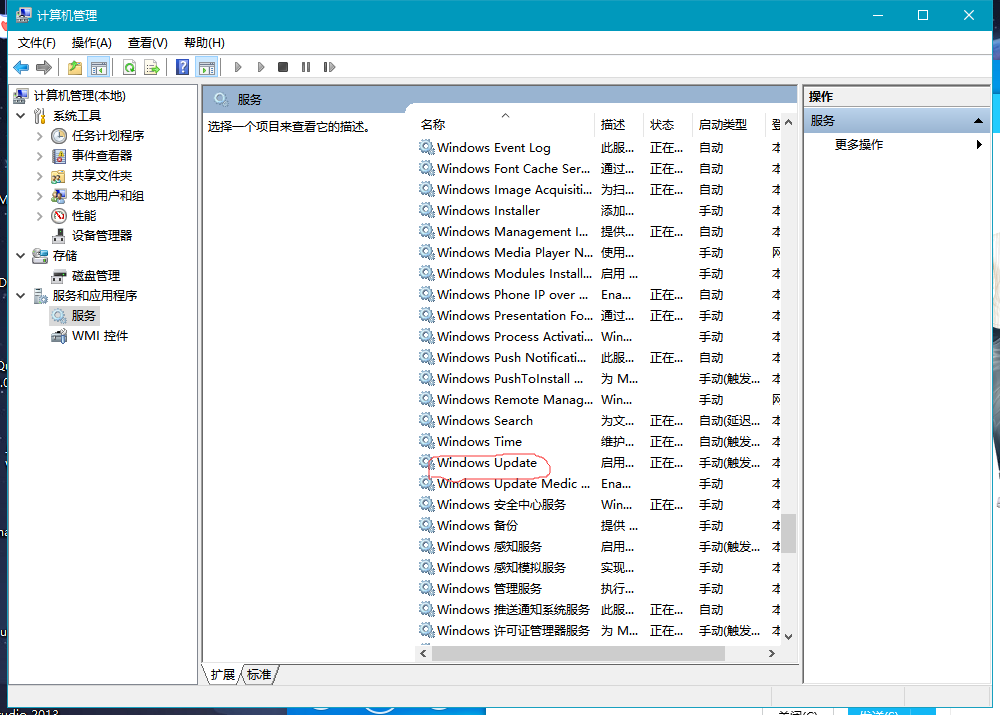1000x715 pixels.
Task: Toggle the Show/Hide console tree icon
Action: [99, 67]
